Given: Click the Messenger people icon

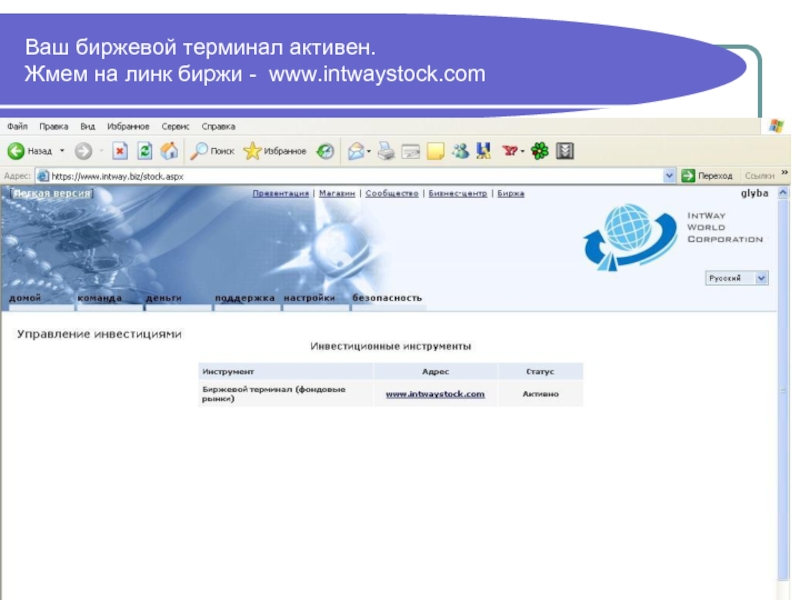Looking at the screenshot, I should coord(460,151).
